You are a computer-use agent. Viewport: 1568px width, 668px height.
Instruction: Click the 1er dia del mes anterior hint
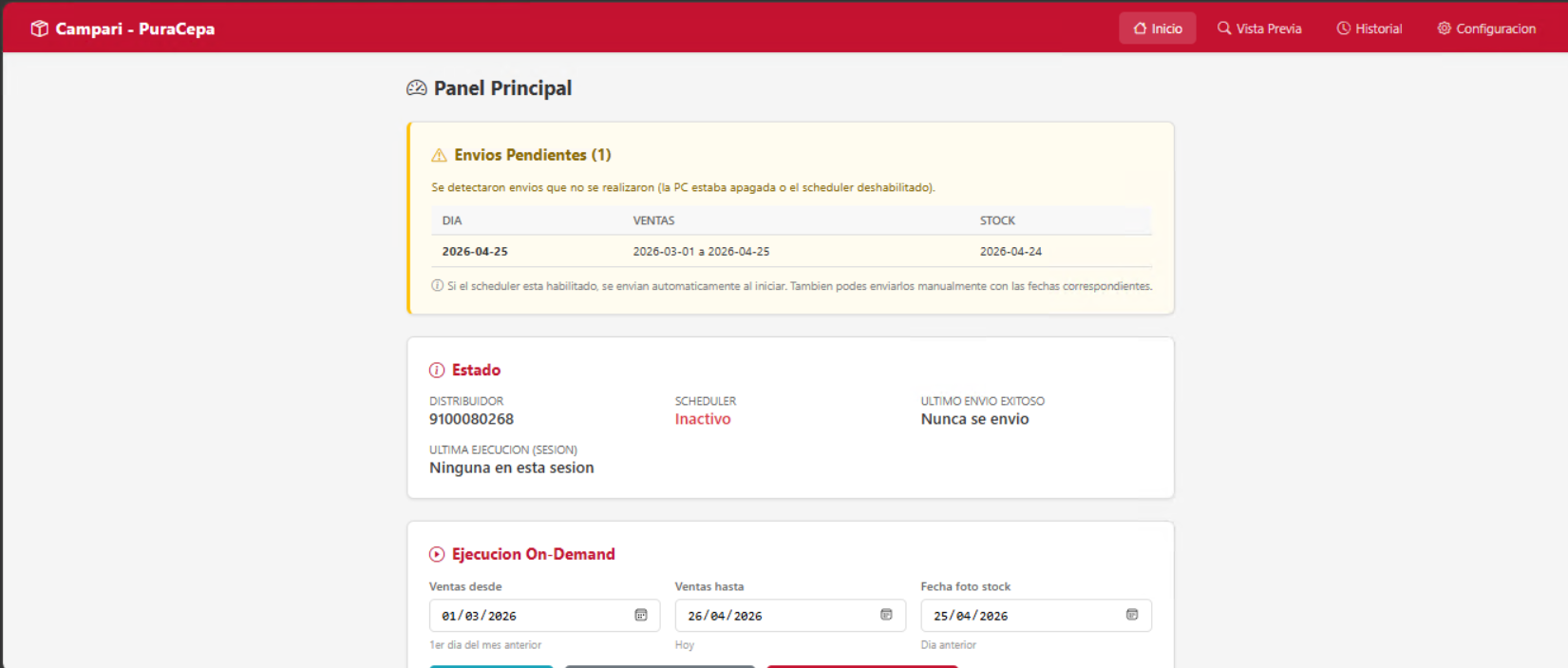[485, 645]
